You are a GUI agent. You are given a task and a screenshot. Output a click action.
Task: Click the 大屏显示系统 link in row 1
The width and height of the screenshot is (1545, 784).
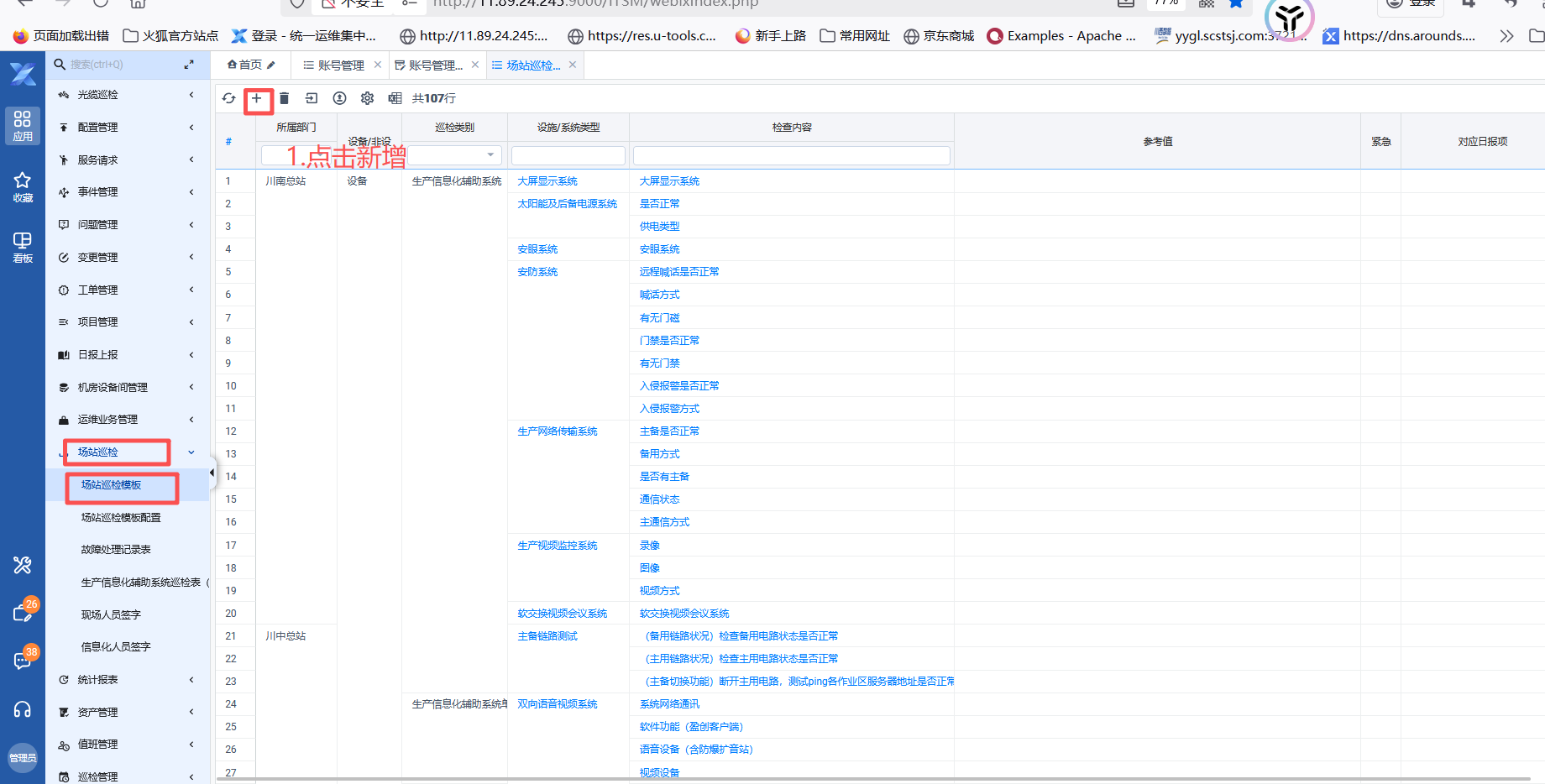547,181
